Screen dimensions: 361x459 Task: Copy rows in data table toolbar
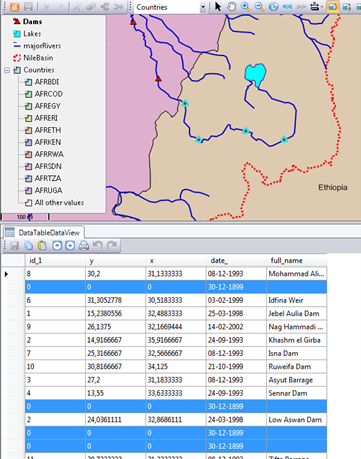[29, 246]
